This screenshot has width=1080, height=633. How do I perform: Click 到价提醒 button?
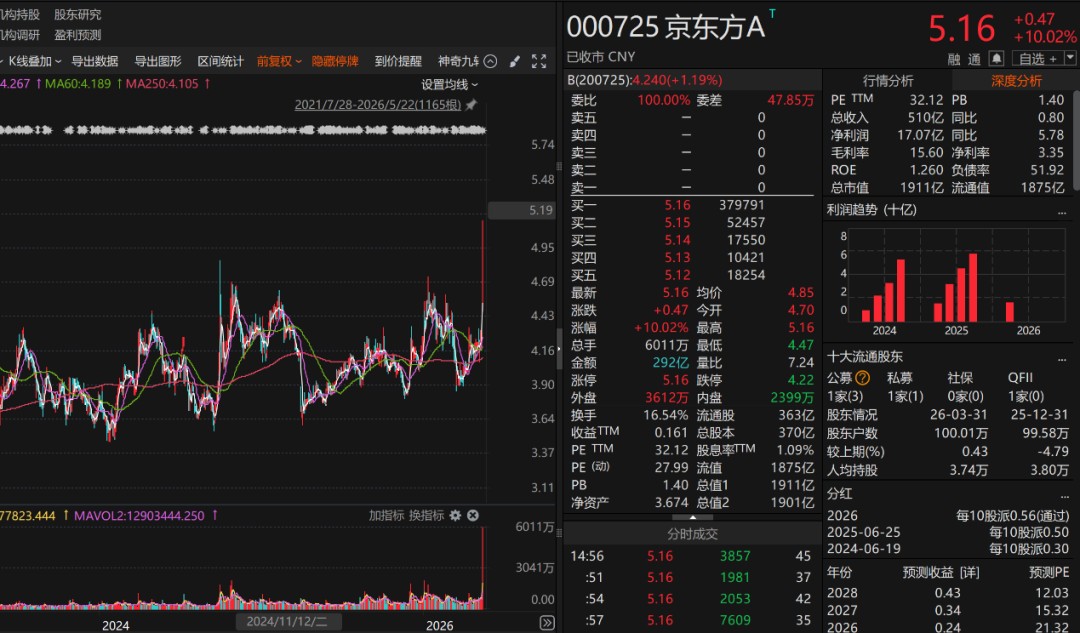398,61
